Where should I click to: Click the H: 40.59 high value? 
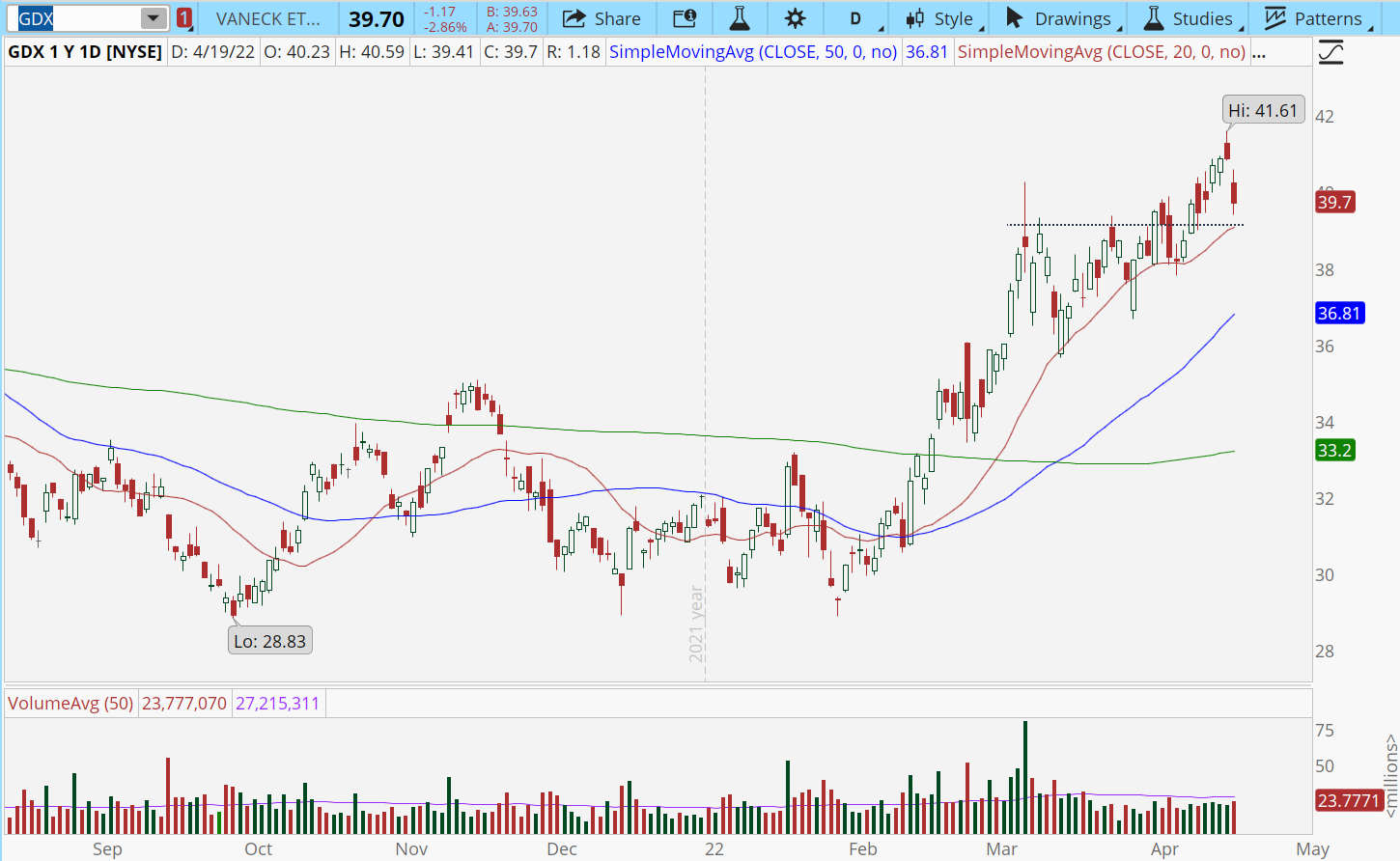(372, 52)
